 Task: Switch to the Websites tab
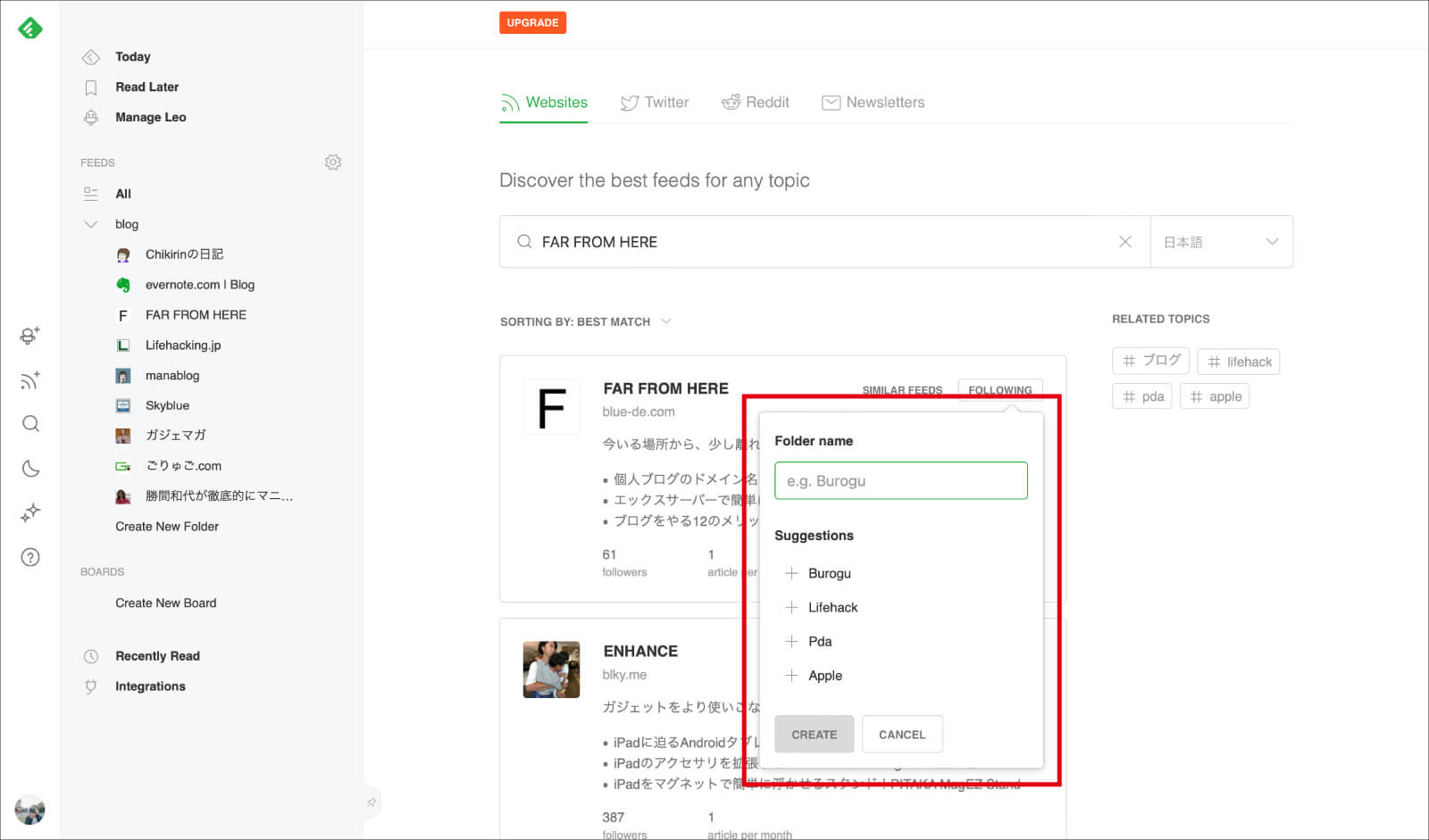[x=544, y=103]
